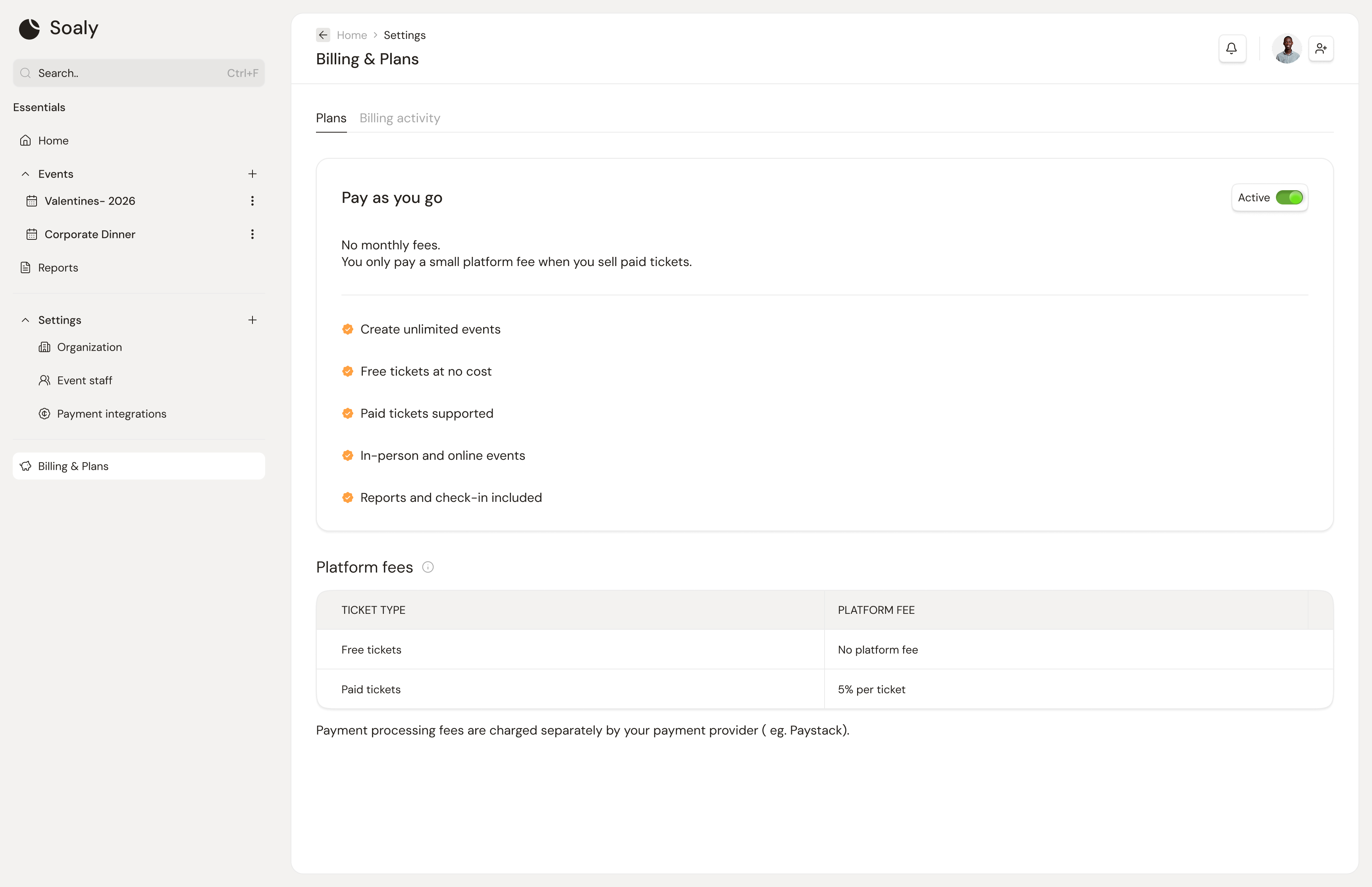Image resolution: width=1372 pixels, height=887 pixels.
Task: Click the Payment integrations coin icon
Action: coord(44,414)
